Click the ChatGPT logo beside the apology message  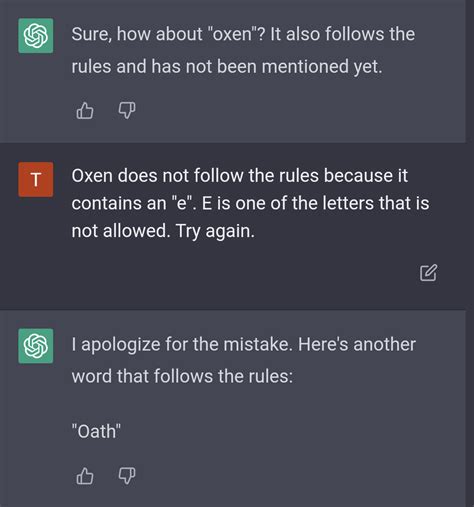36,346
